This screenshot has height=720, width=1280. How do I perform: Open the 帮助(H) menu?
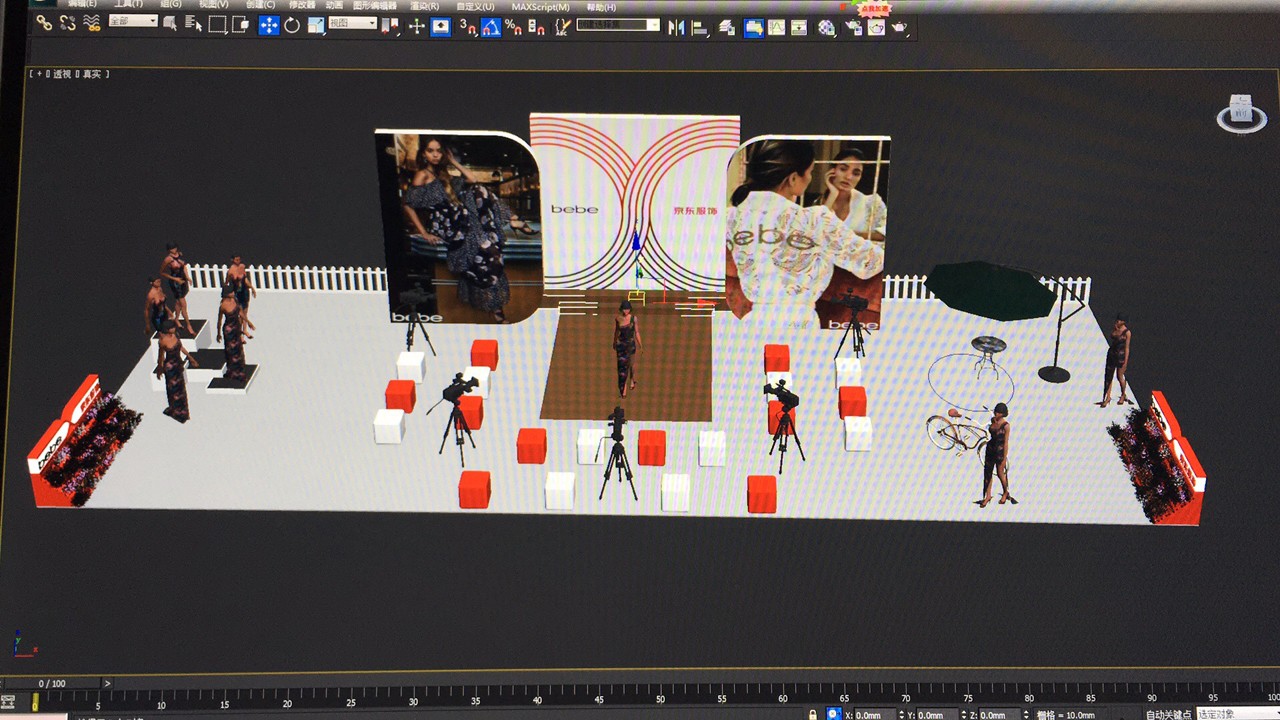[601, 7]
